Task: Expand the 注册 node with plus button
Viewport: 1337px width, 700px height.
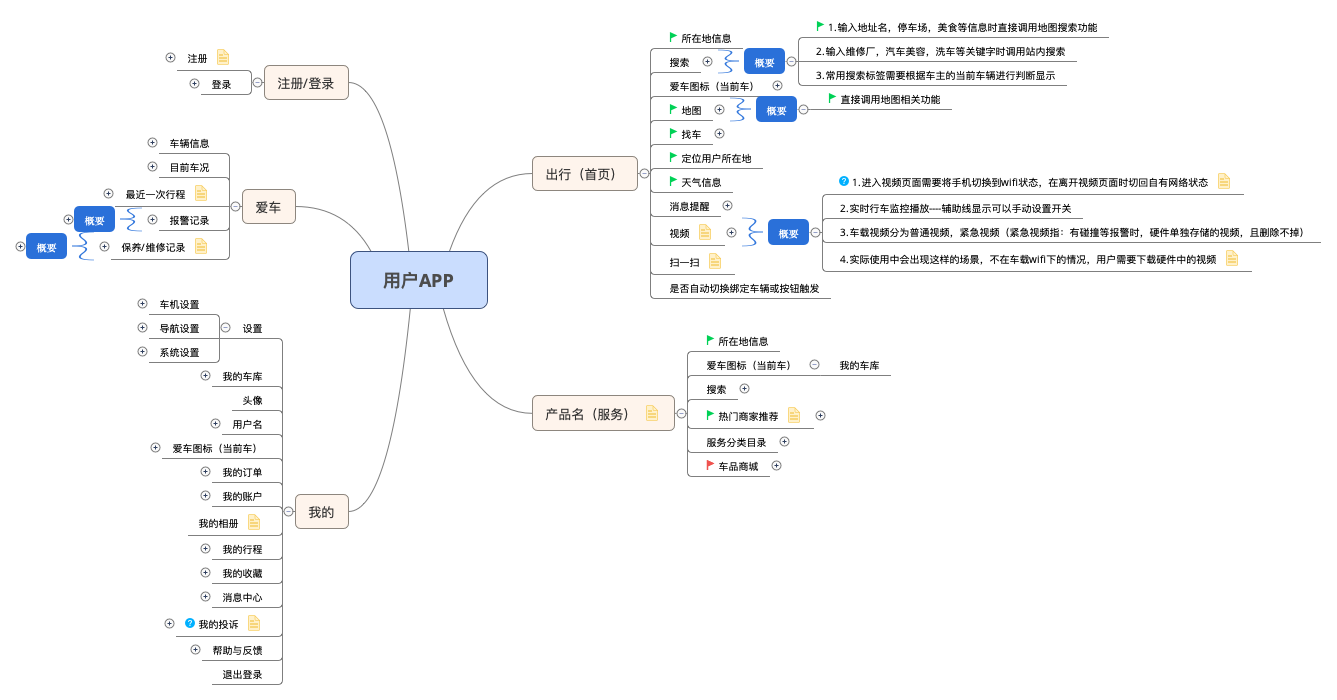Action: click(x=170, y=58)
